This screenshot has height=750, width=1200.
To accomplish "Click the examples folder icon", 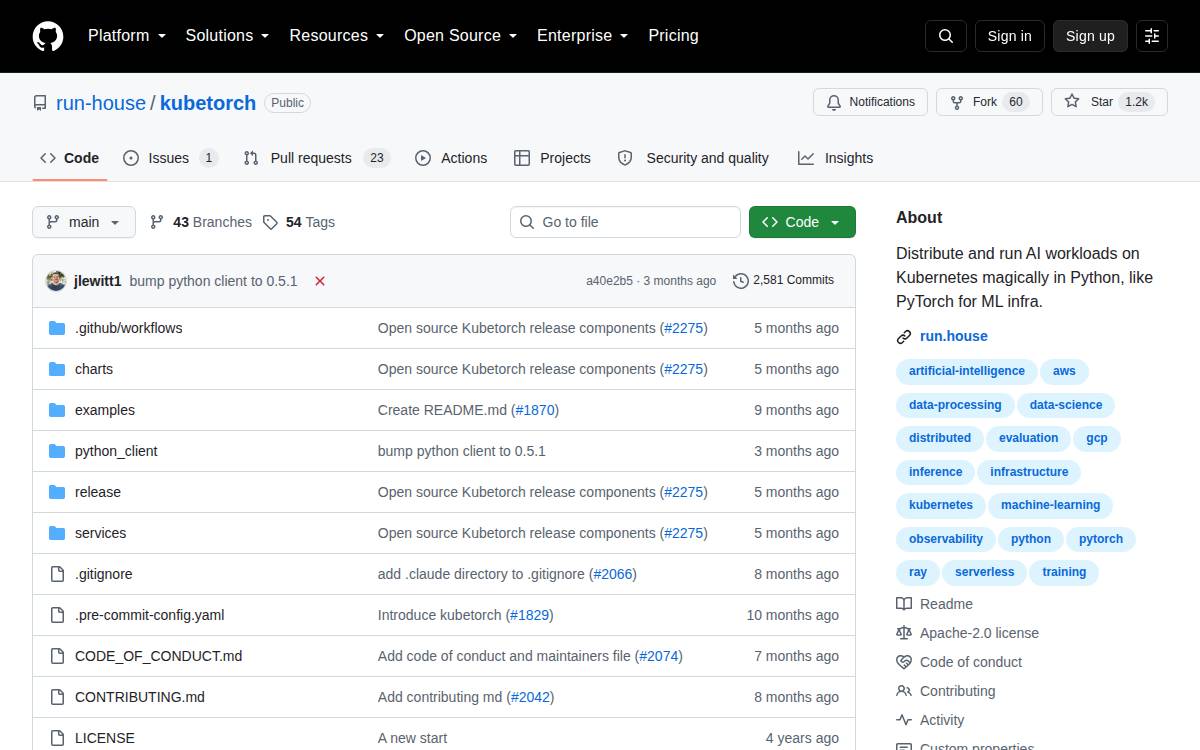I will [57, 410].
